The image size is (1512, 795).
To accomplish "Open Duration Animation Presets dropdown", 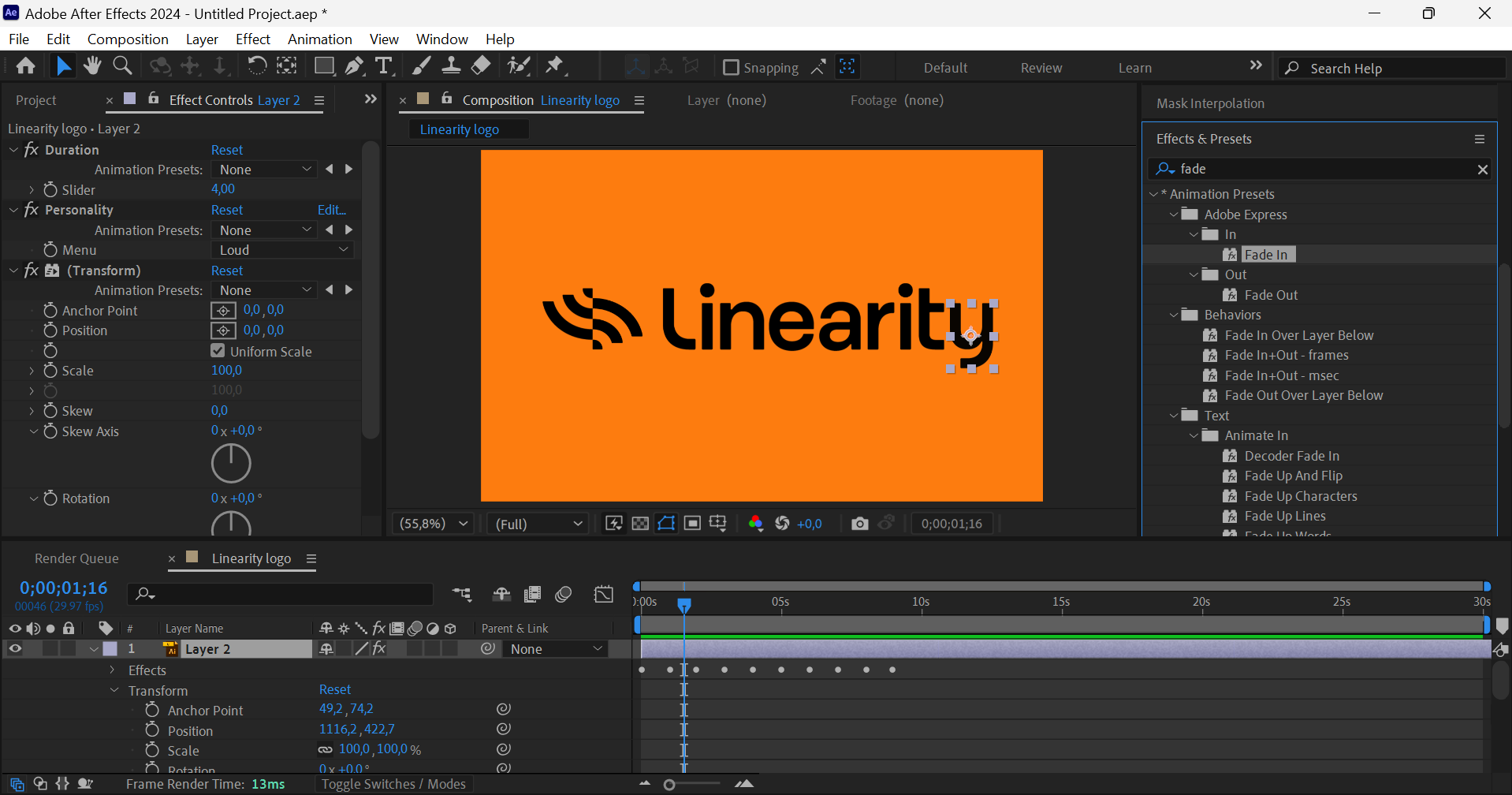I will (x=264, y=170).
